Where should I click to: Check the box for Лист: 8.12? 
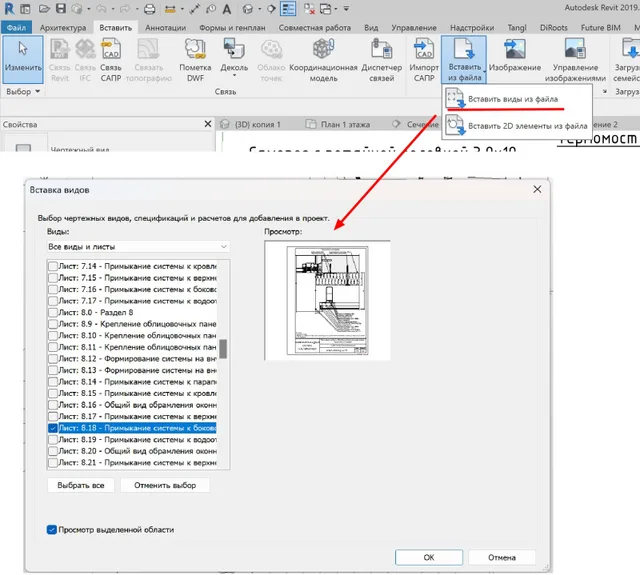click(53, 359)
